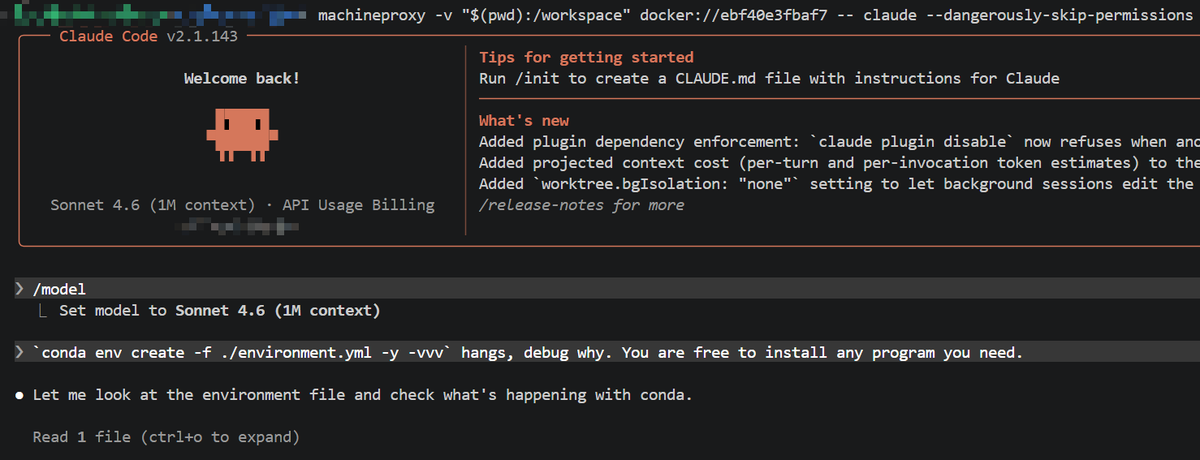Click 'Sonnet 4.6 (1M context) · API Usage Billing' line
Viewport: 1200px width, 460px height.
[242, 205]
